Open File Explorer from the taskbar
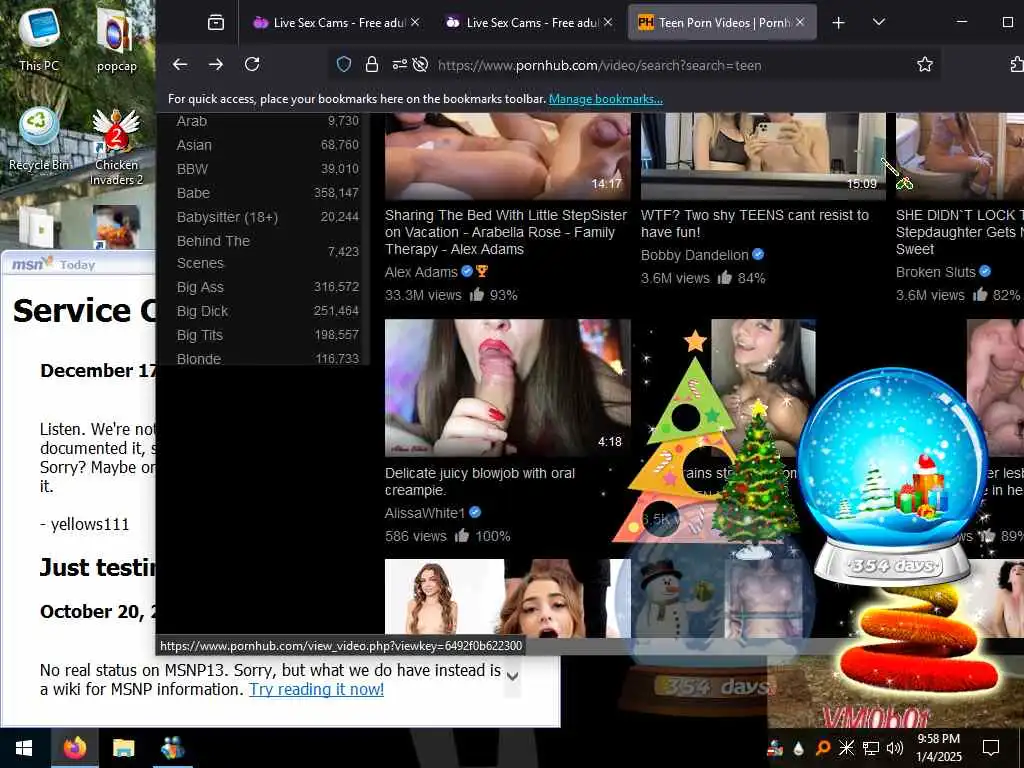1024x768 pixels. click(x=123, y=748)
